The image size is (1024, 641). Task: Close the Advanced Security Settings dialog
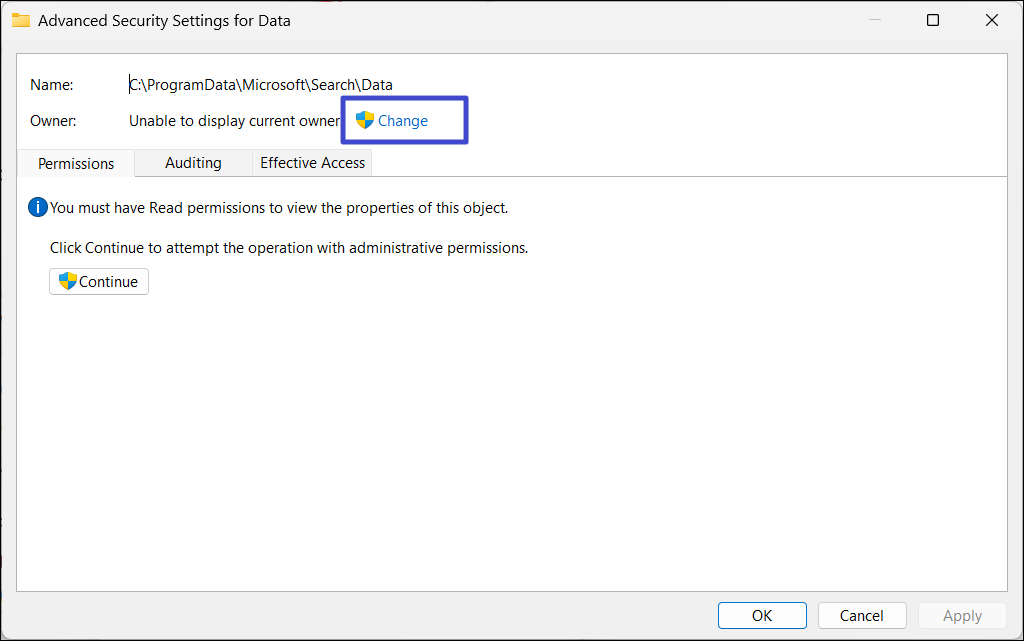click(x=992, y=20)
